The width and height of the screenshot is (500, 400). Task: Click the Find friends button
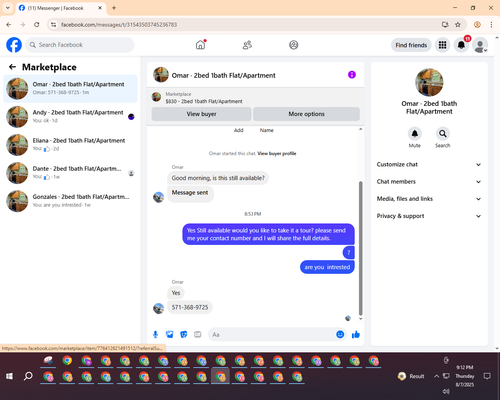pos(411,45)
